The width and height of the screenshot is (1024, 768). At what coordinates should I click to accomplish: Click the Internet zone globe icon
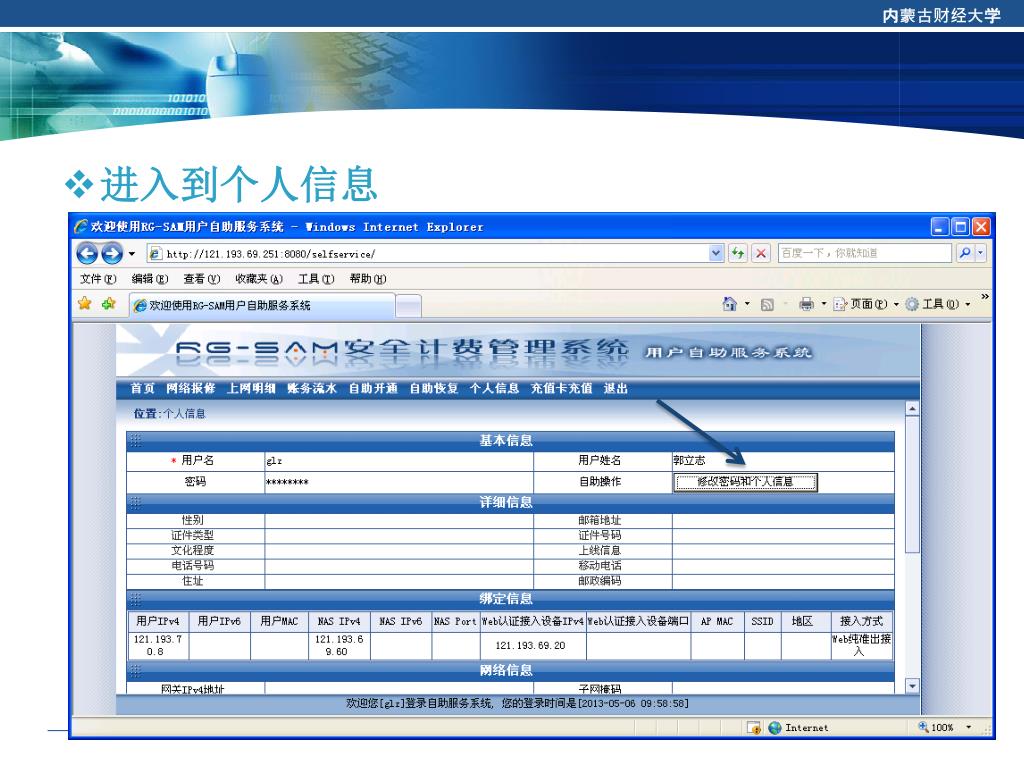point(775,728)
